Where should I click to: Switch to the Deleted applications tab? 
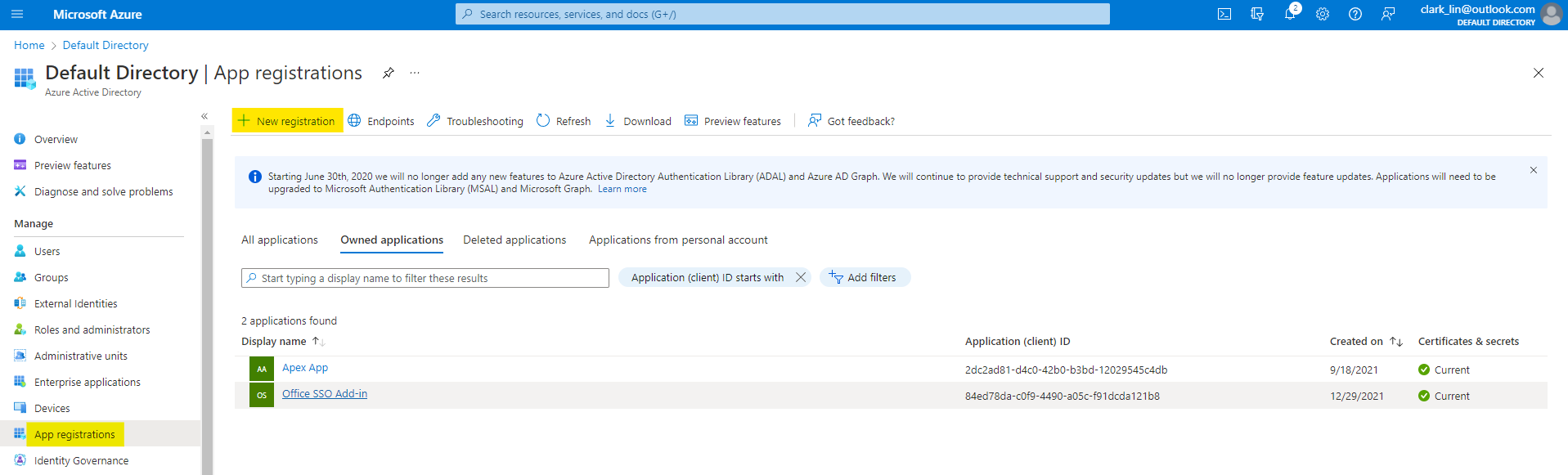pos(514,240)
